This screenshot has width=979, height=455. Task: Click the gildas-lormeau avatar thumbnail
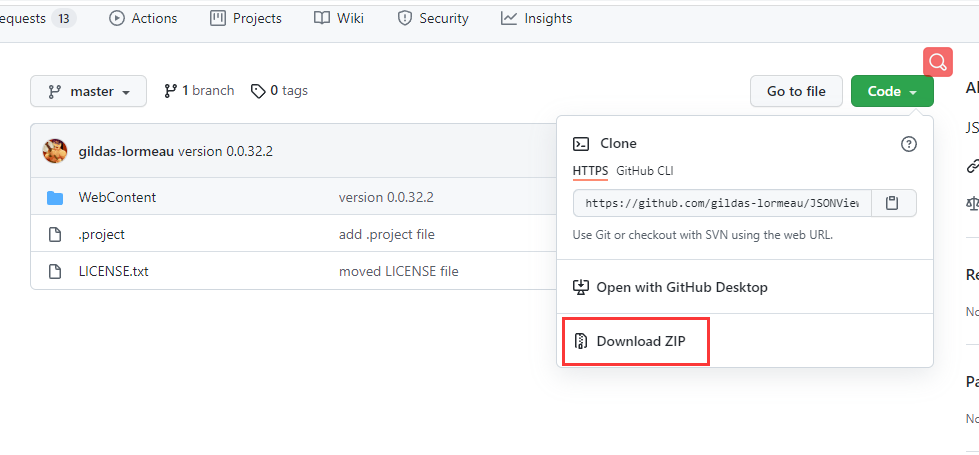pos(55,151)
